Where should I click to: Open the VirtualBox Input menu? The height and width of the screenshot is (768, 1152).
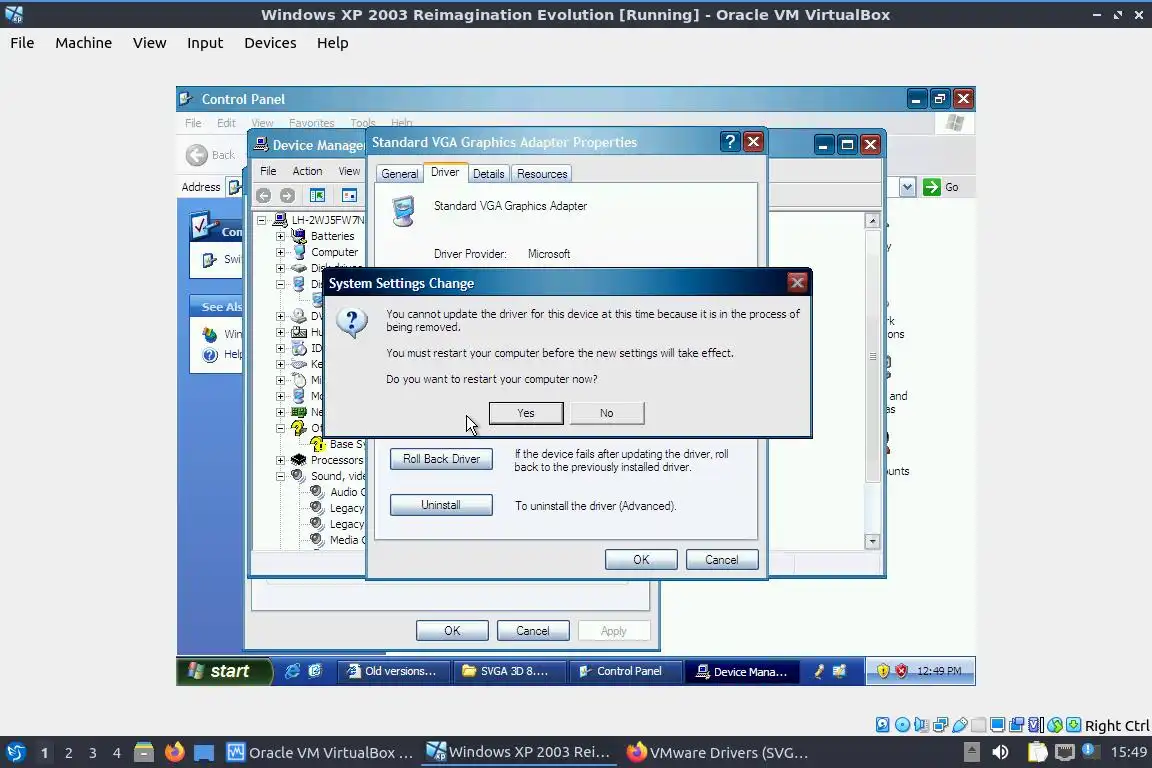pyautogui.click(x=205, y=43)
